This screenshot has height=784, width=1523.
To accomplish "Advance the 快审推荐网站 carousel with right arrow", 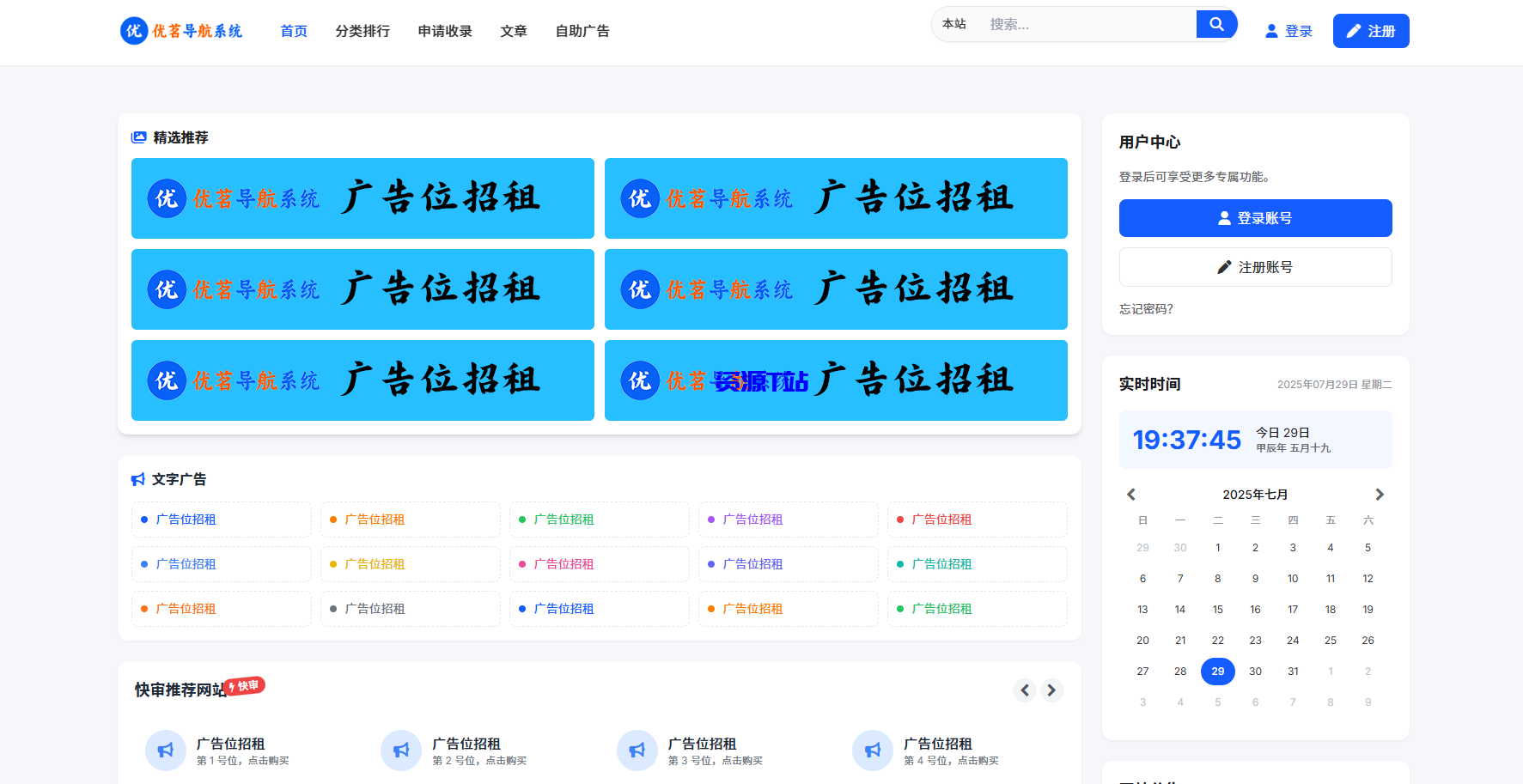I will (1051, 690).
